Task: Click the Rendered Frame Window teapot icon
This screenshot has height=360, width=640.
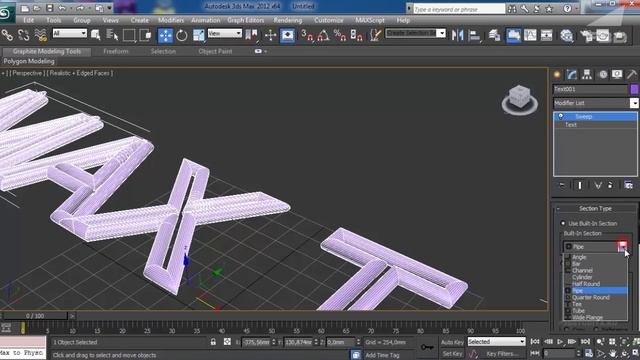Action: [603, 36]
